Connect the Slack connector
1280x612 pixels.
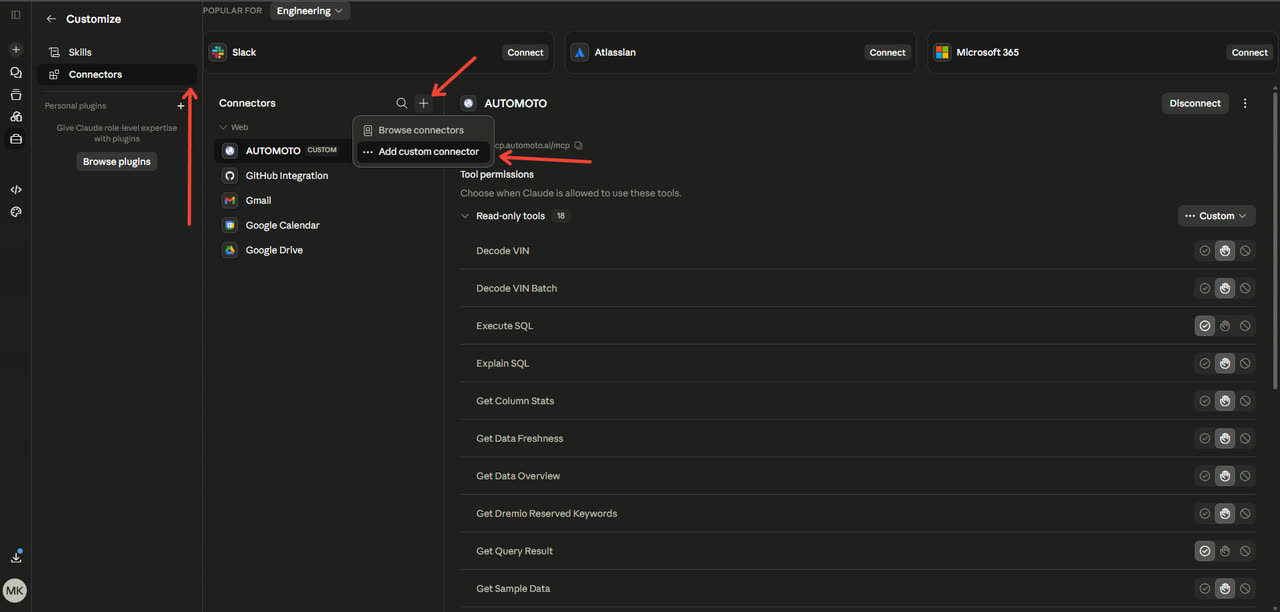point(525,53)
